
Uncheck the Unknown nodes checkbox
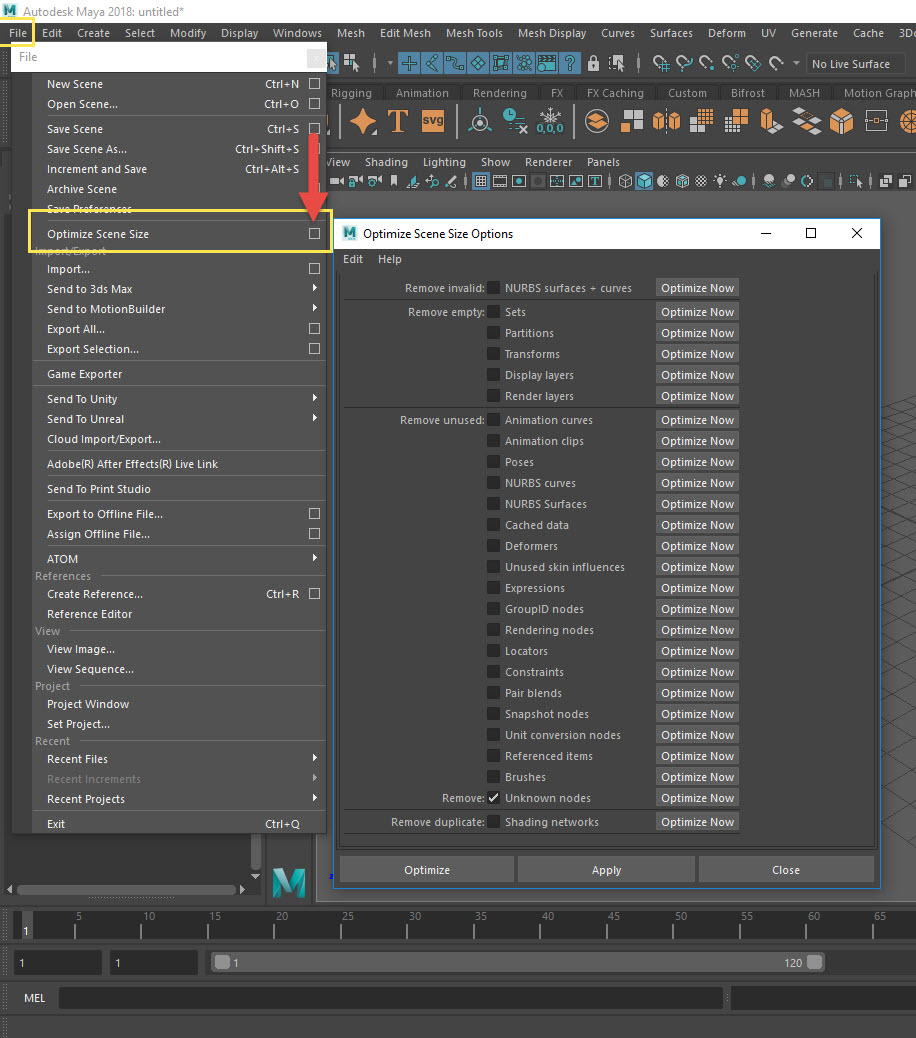click(494, 798)
